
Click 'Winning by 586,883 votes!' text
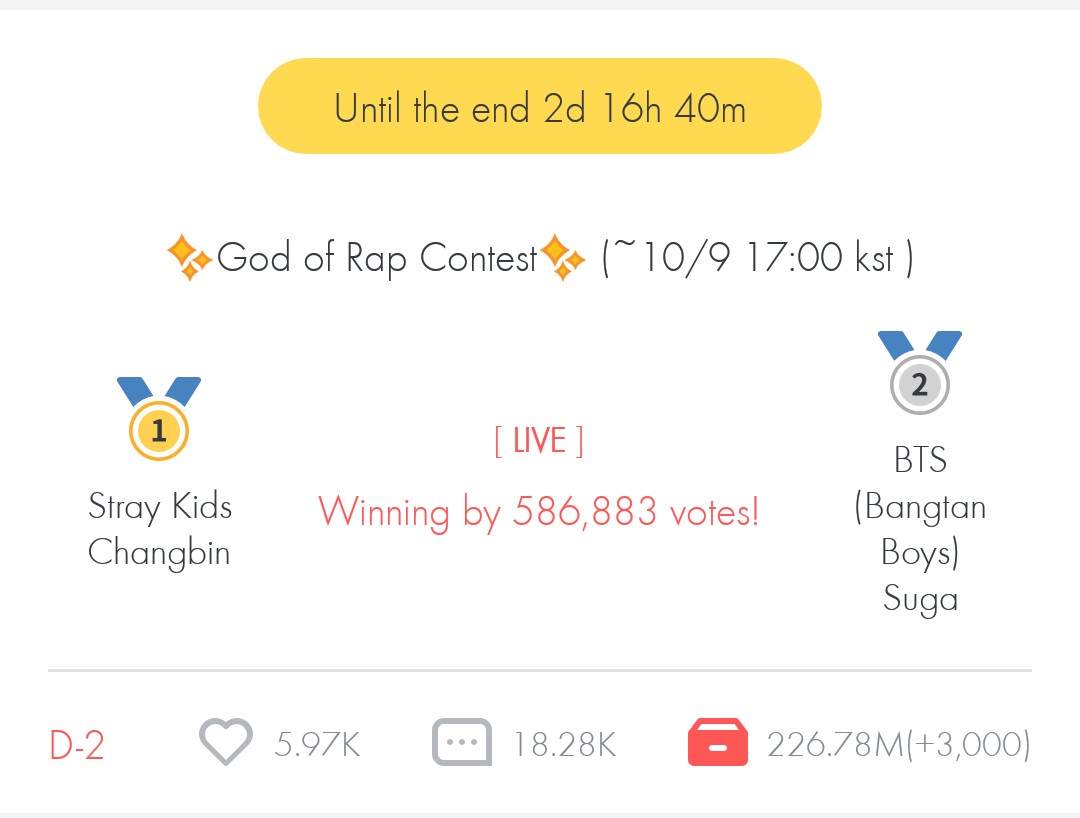tap(539, 513)
